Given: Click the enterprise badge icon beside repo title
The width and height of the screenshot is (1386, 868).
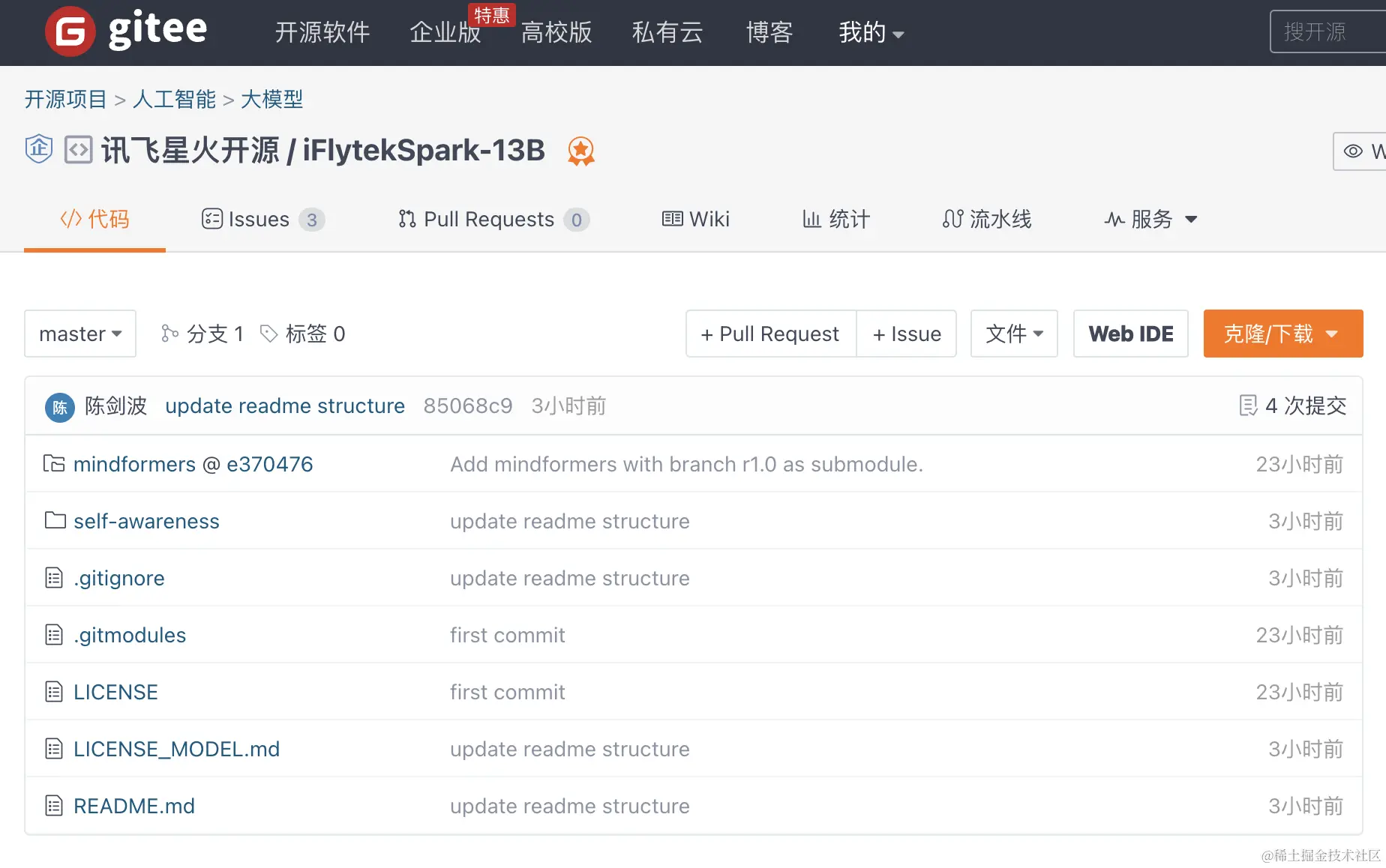Looking at the screenshot, I should click(x=39, y=148).
